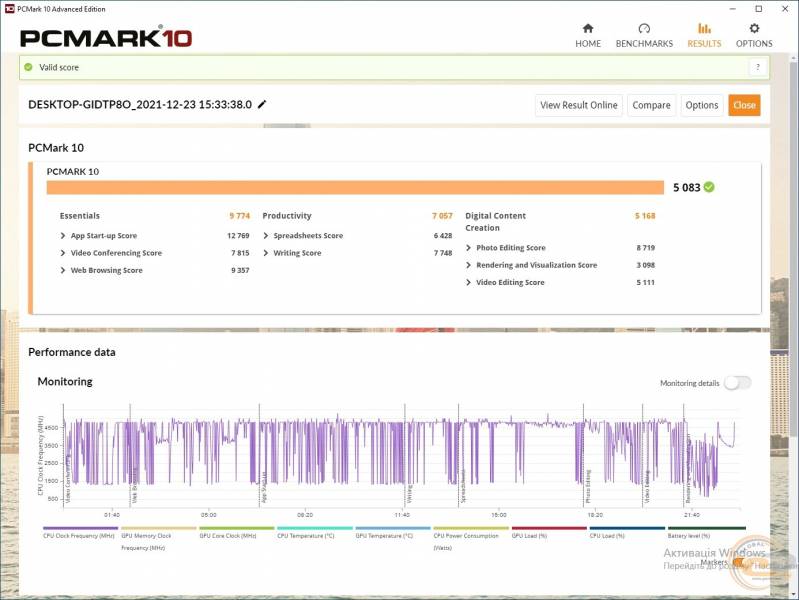
Task: Click the Compare button
Action: (651, 105)
